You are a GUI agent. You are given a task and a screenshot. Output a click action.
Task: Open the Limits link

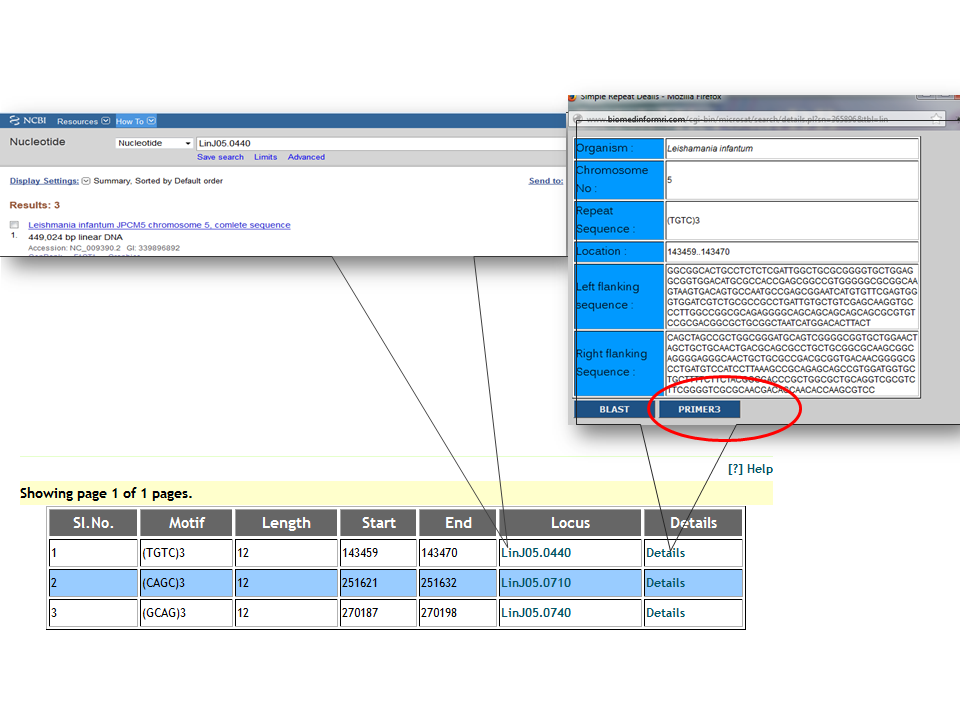[265, 157]
